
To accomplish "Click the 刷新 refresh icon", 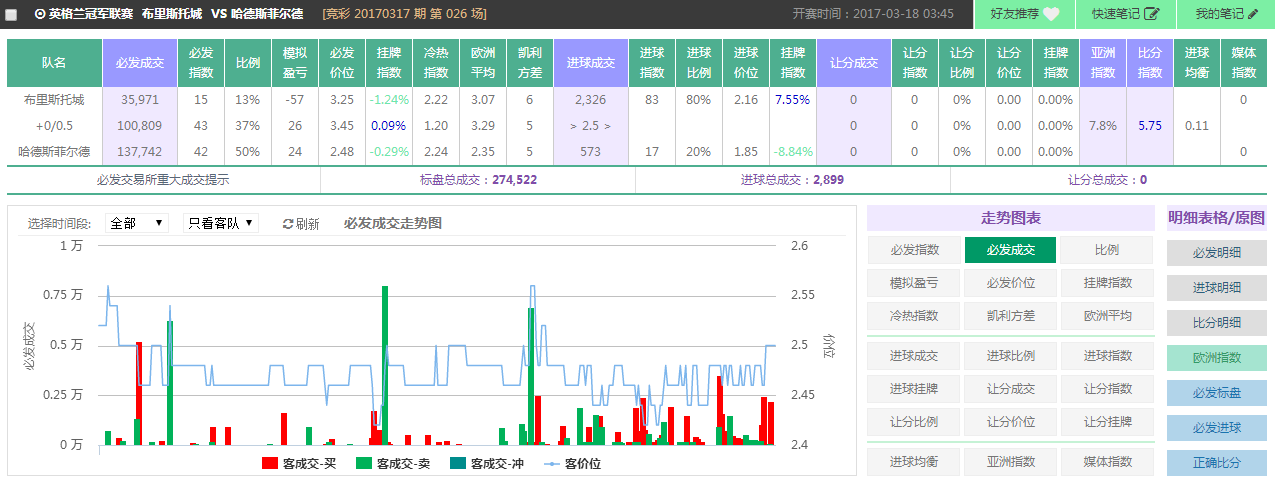I will [288, 224].
